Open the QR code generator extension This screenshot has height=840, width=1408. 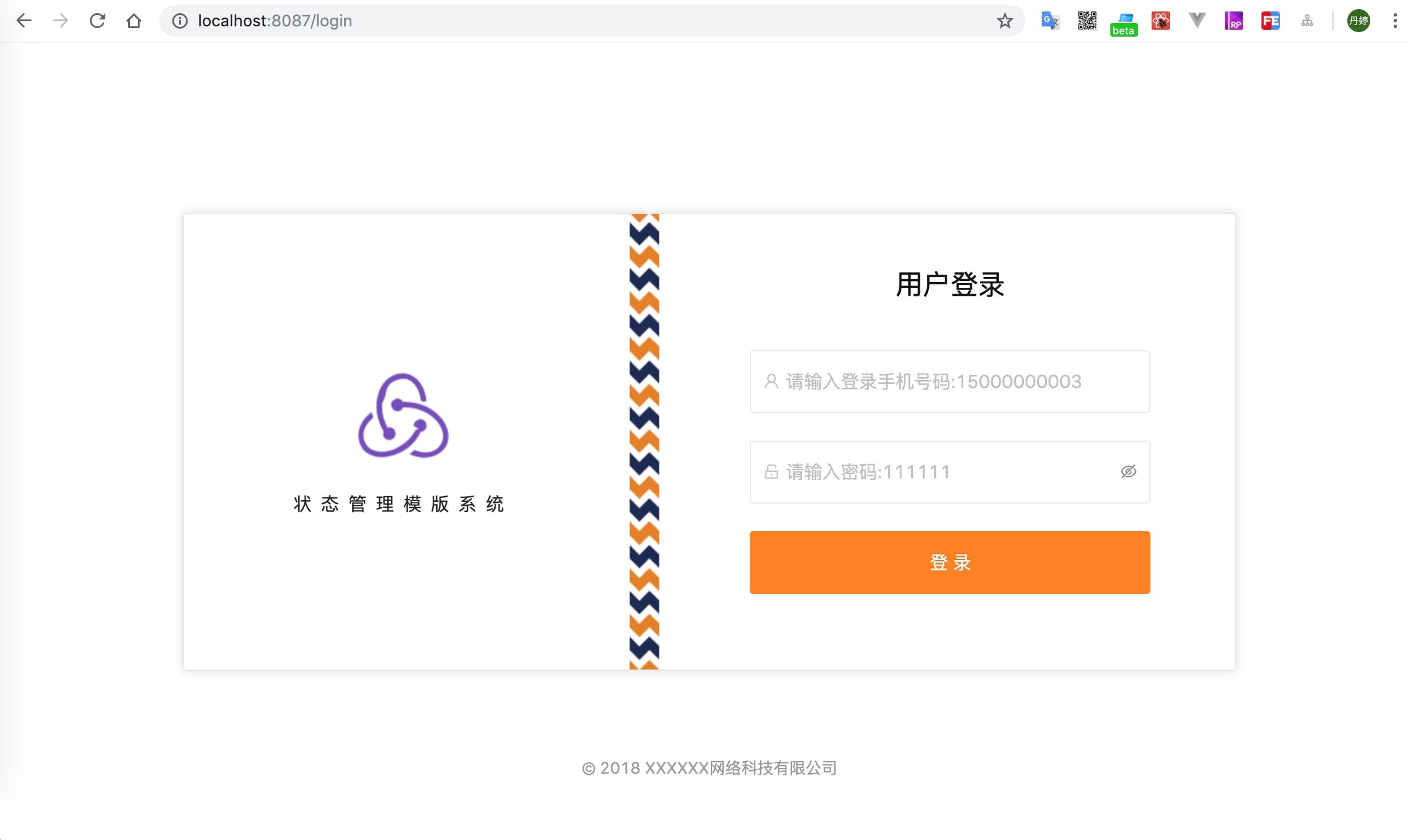click(x=1087, y=21)
